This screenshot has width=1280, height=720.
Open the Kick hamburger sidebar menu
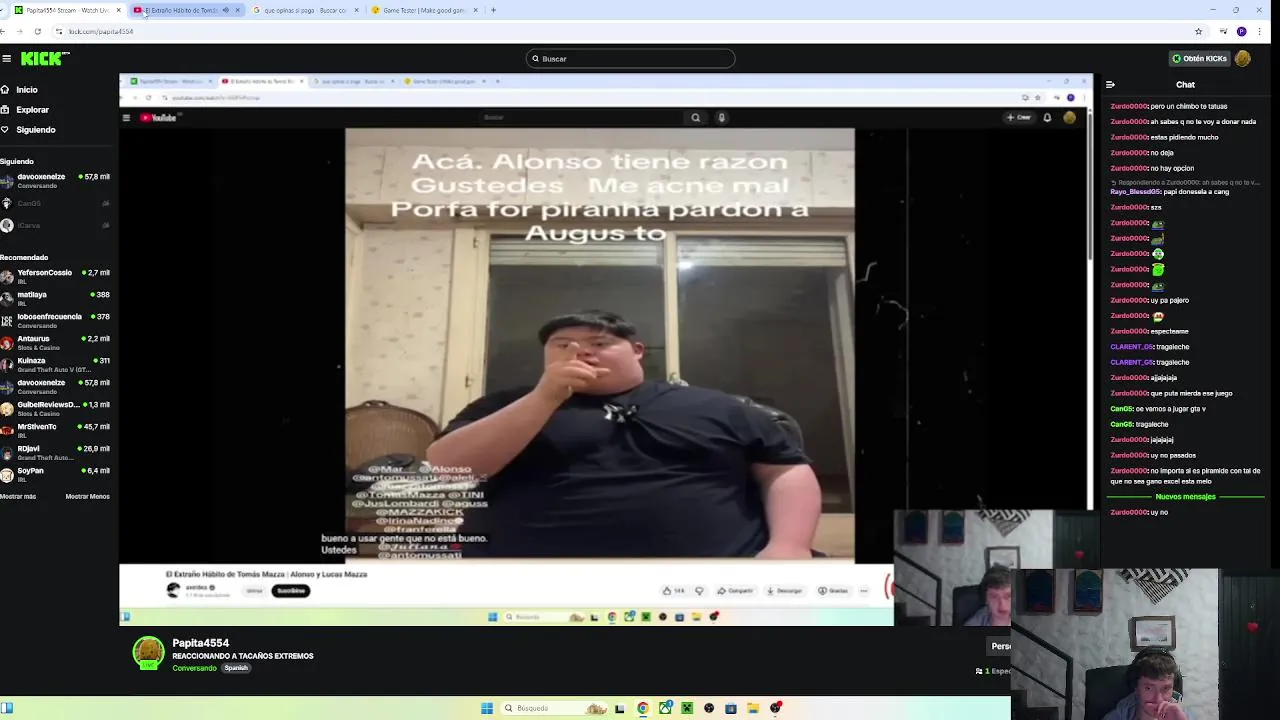pos(6,59)
